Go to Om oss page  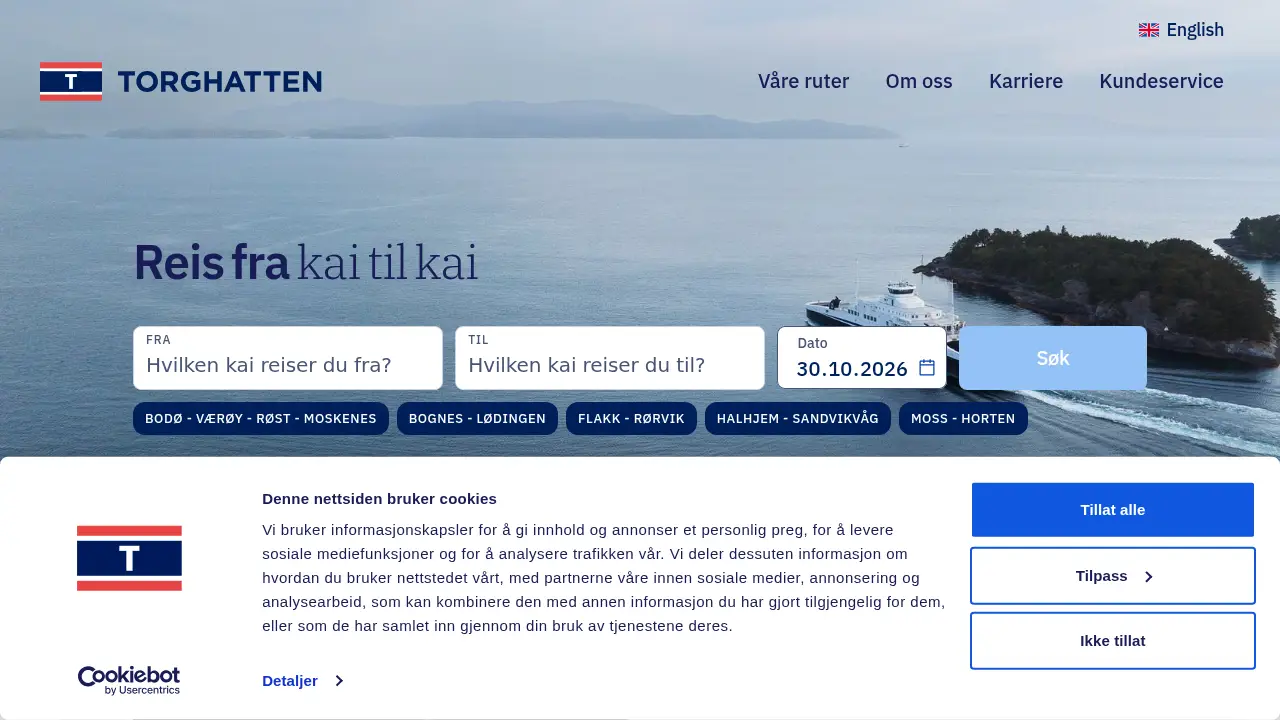(x=919, y=81)
